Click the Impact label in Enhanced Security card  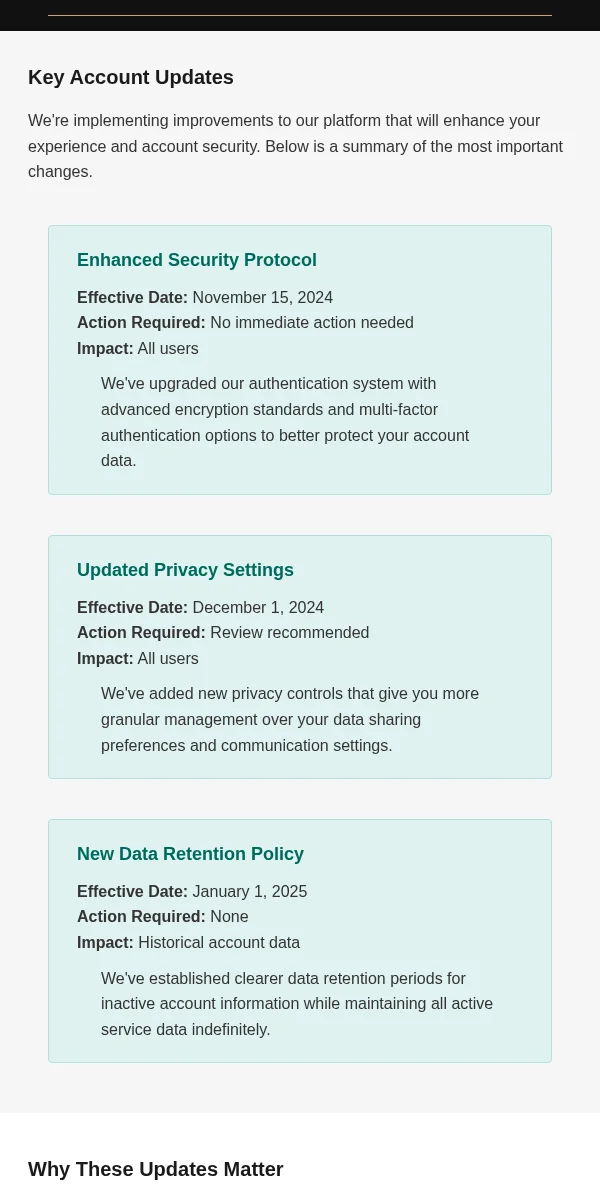(x=105, y=349)
